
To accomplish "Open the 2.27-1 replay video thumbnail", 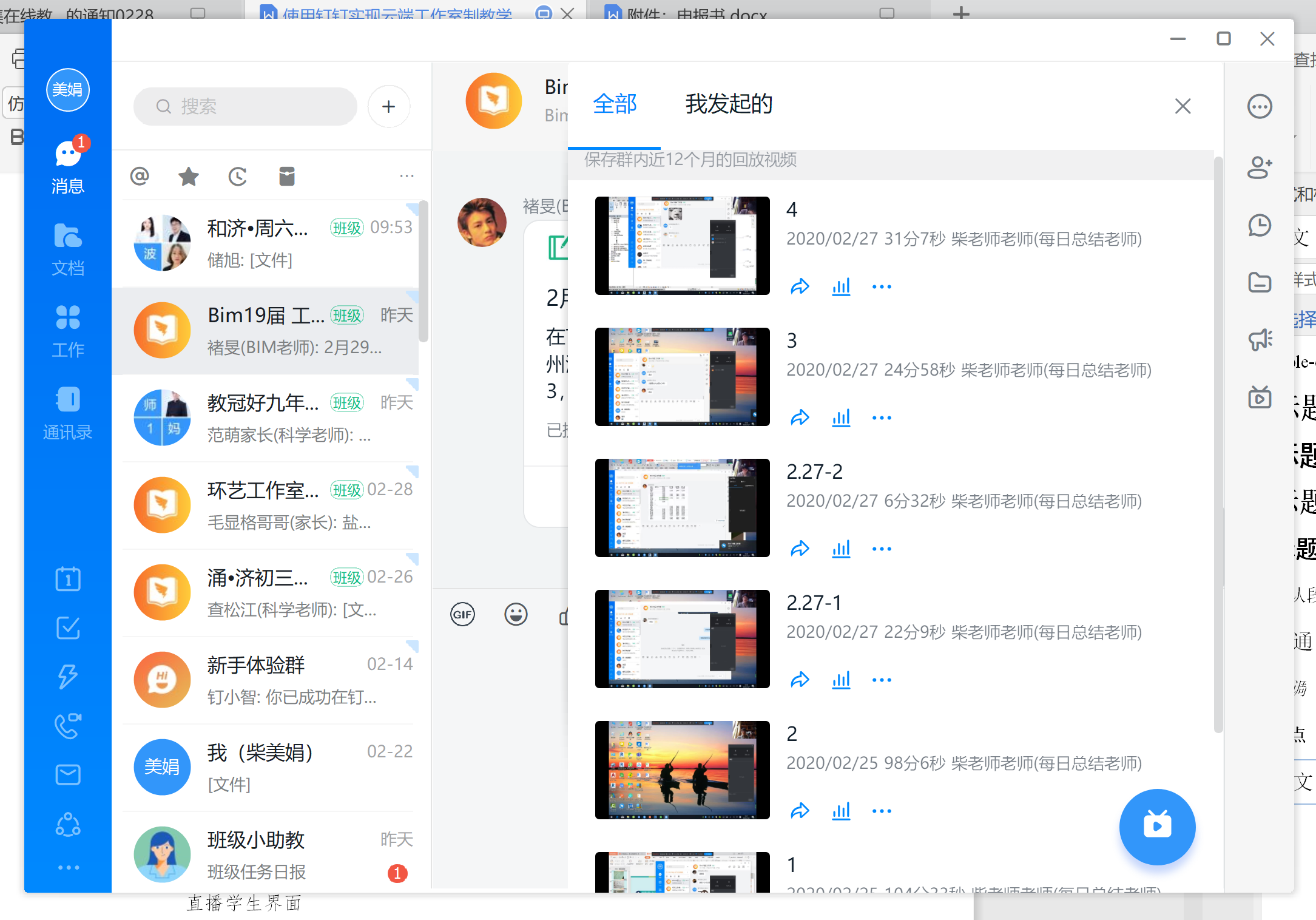I will (x=682, y=638).
